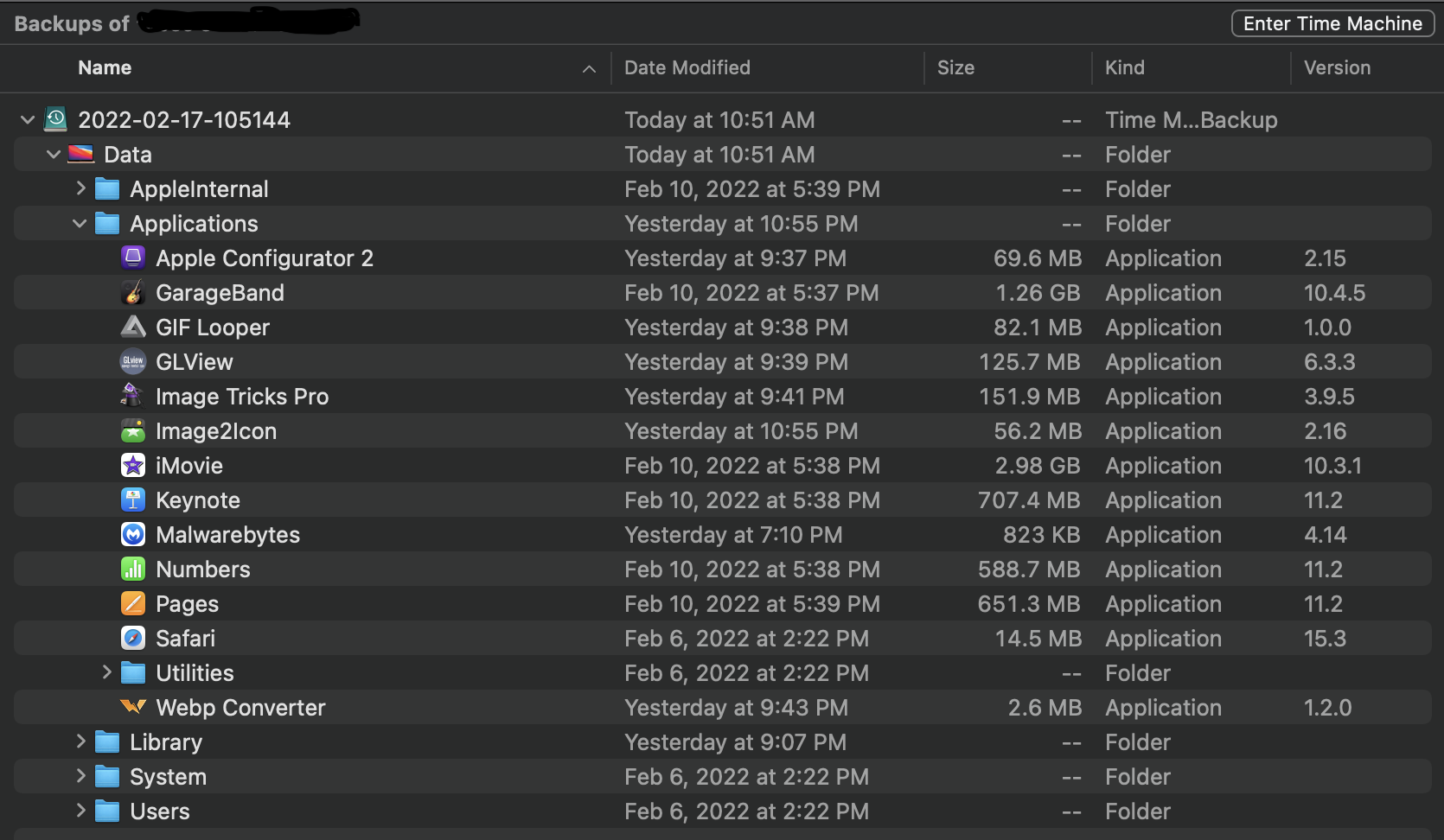Click the Webp Converter icon

(133, 708)
